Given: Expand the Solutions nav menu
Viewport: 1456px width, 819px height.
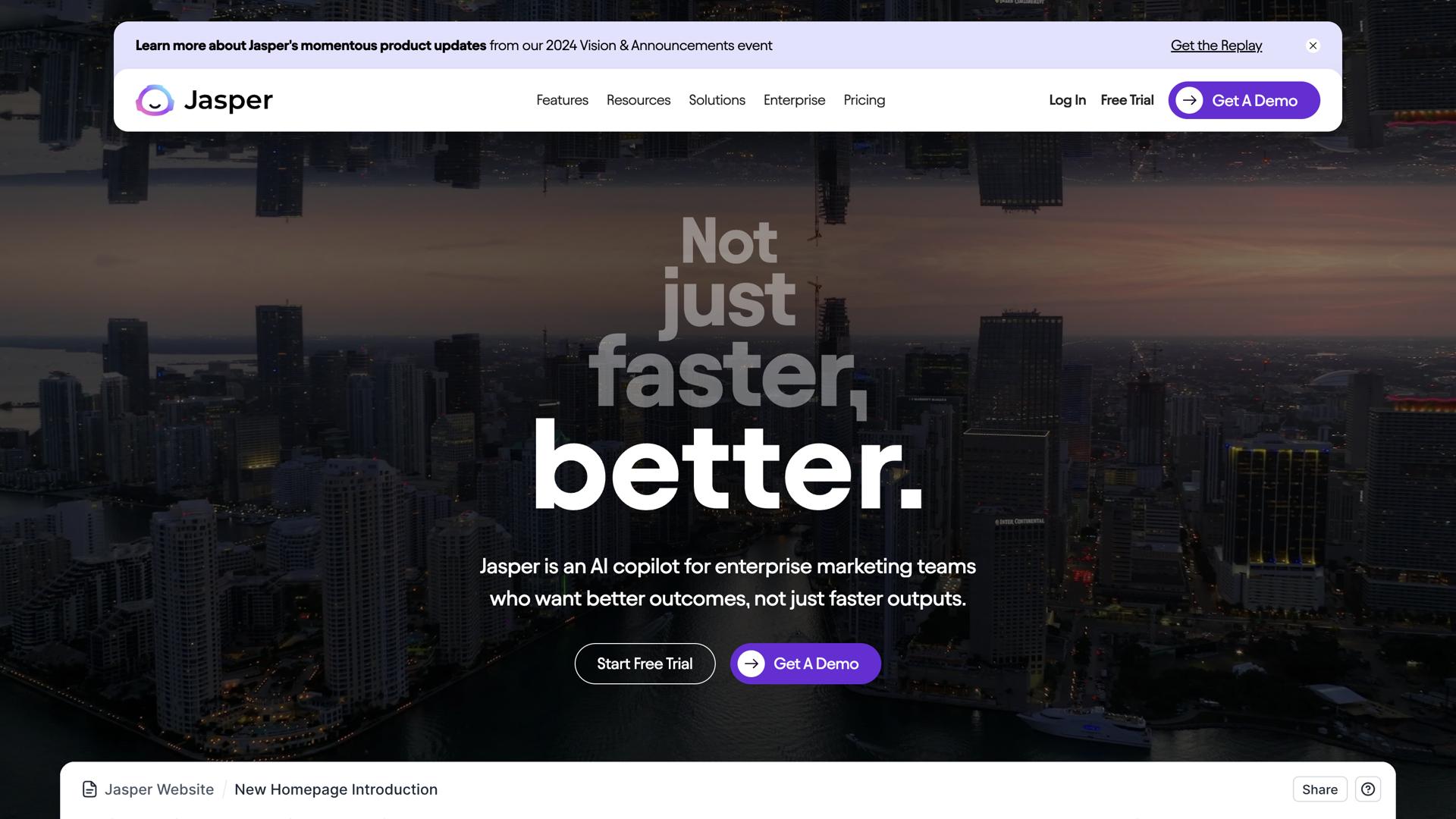Looking at the screenshot, I should click(x=717, y=100).
